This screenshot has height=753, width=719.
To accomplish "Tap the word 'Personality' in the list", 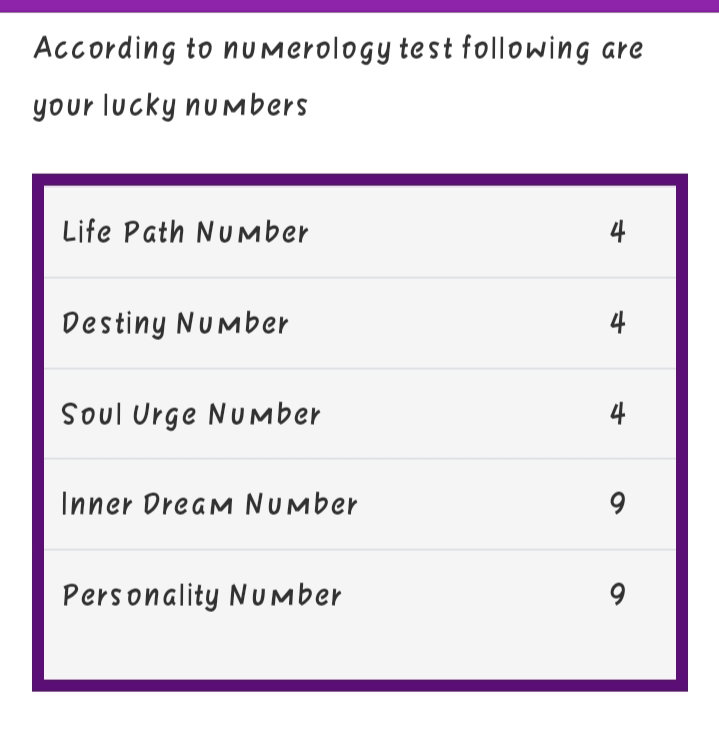I will [x=141, y=596].
